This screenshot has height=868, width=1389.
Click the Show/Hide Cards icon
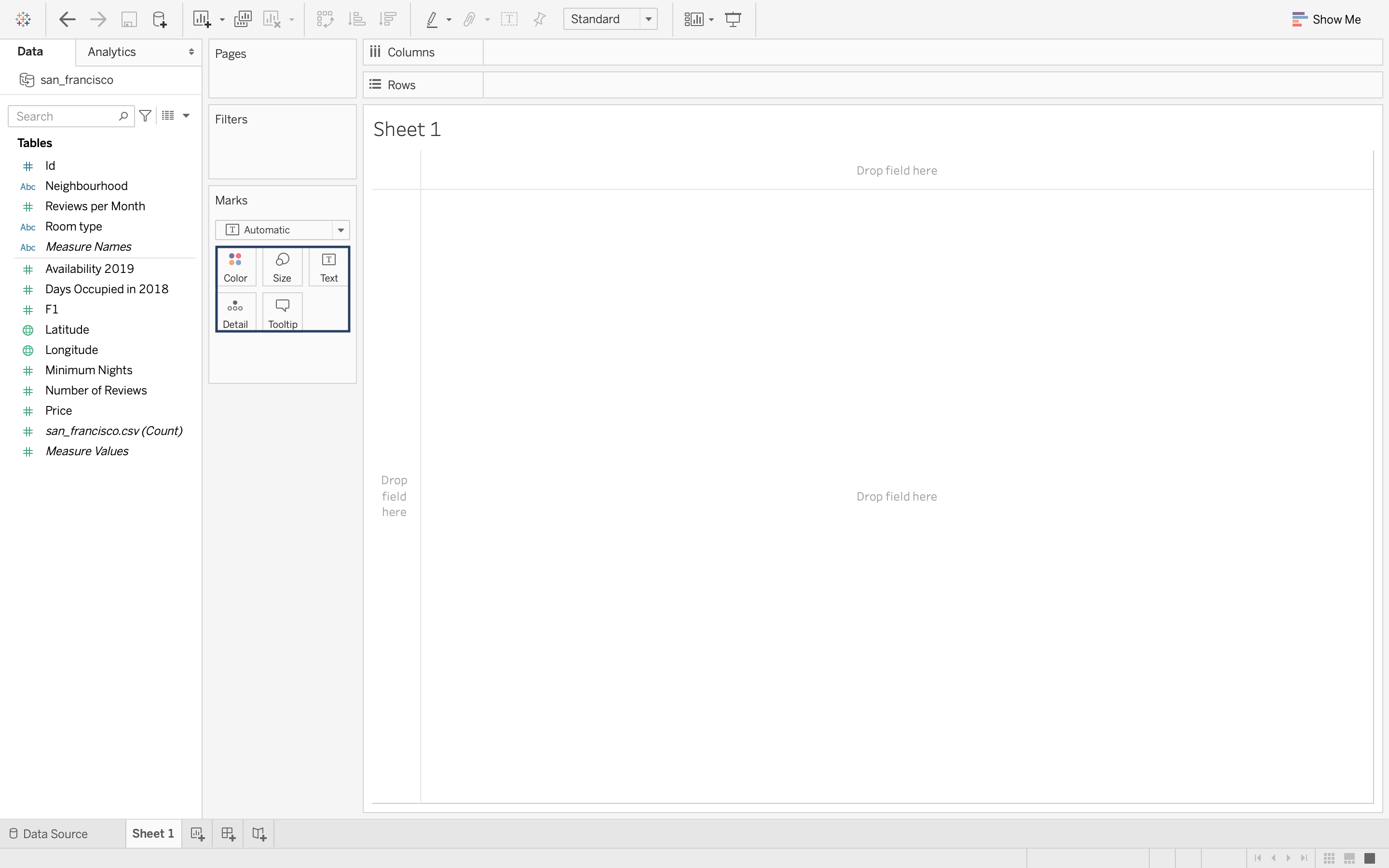pyautogui.click(x=694, y=19)
